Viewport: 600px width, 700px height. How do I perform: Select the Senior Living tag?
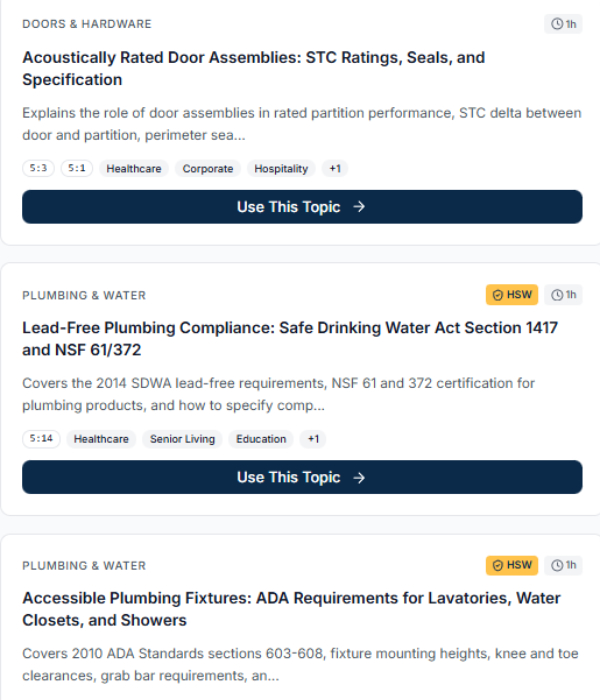183,439
